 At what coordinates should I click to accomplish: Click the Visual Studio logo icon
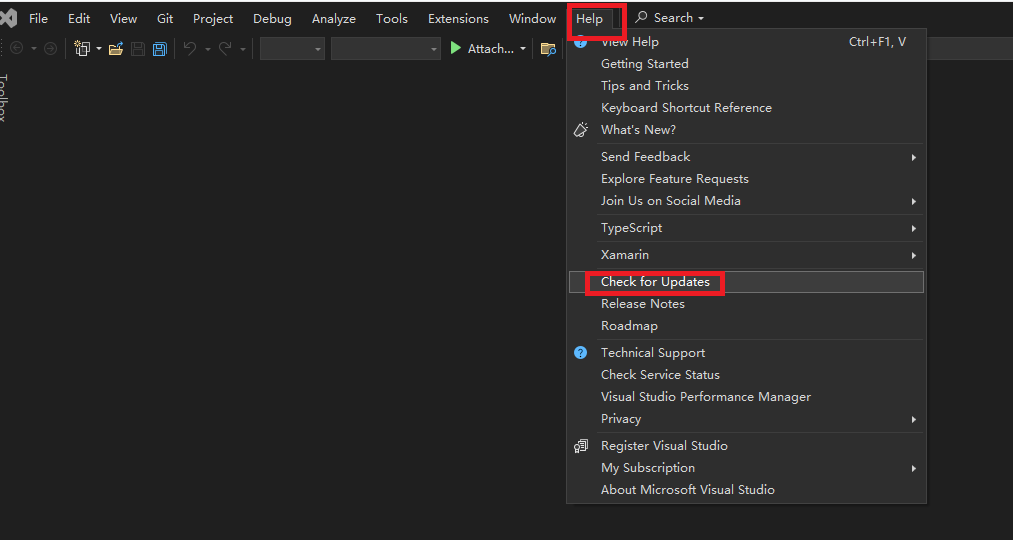pyautogui.click(x=8, y=18)
